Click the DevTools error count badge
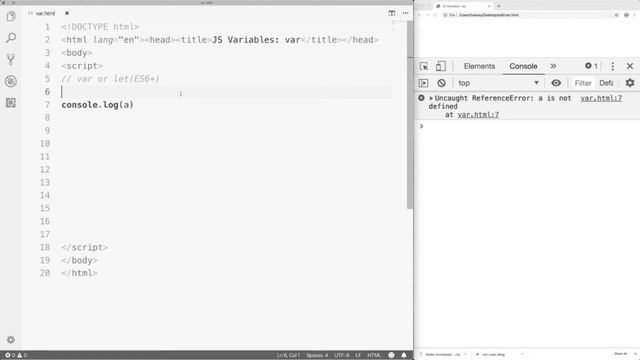This screenshot has height=360, width=640. pyautogui.click(x=591, y=66)
